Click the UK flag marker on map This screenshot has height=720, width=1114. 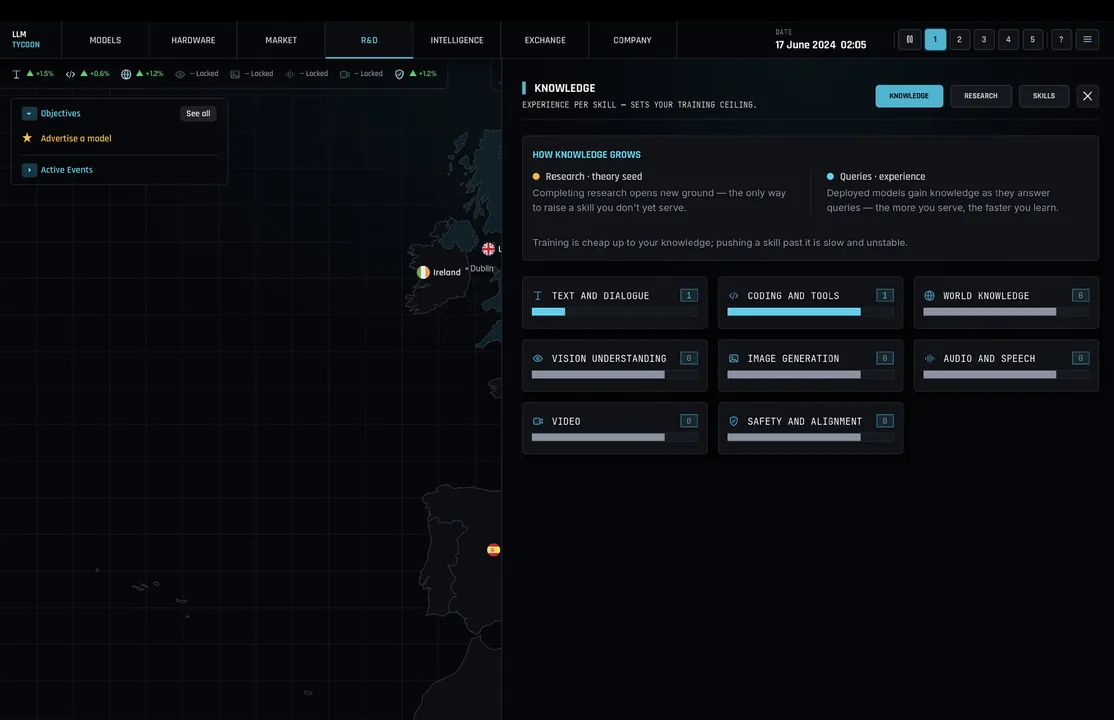click(488, 249)
